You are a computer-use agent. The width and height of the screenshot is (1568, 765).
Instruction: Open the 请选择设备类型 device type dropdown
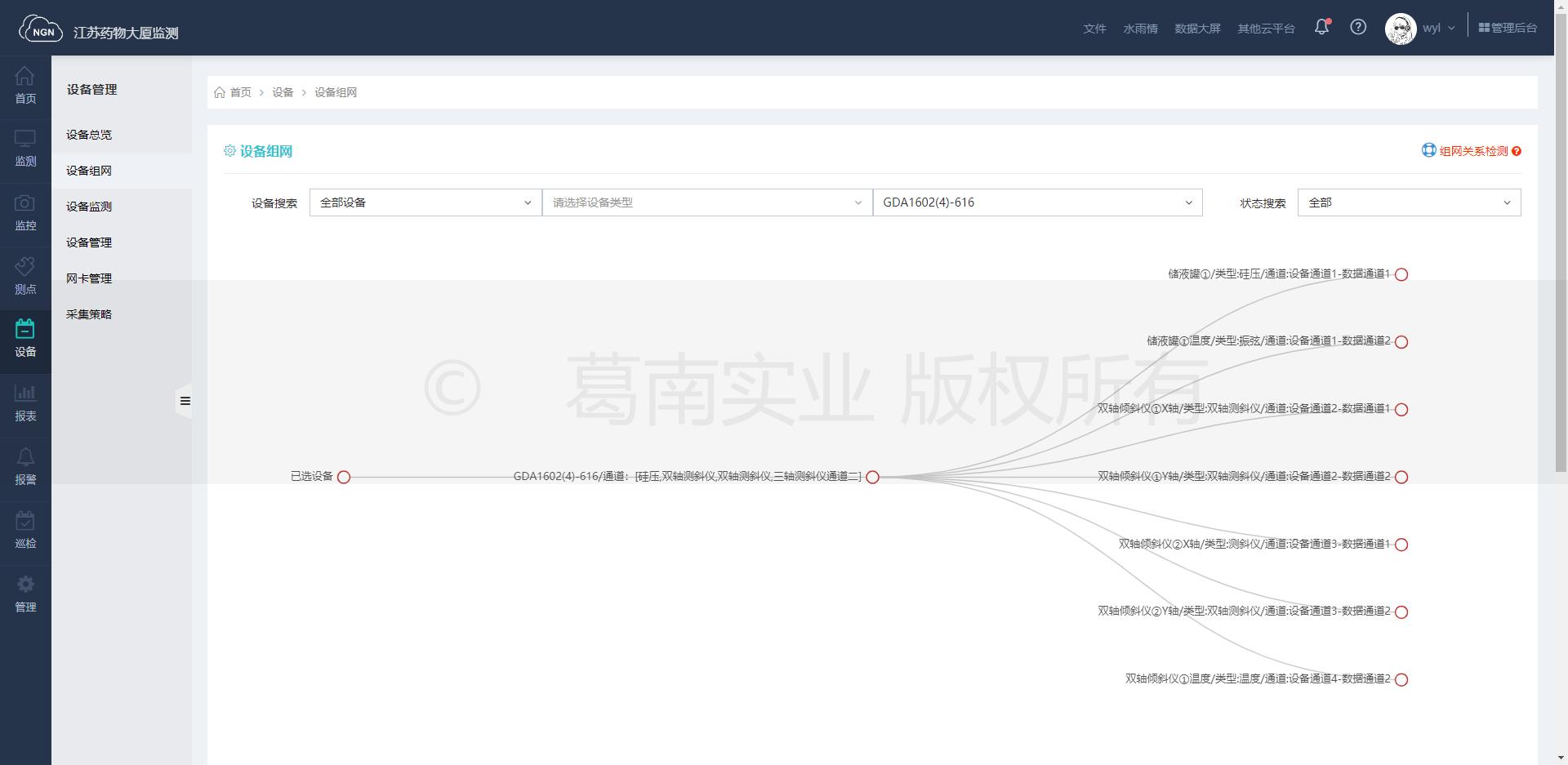[706, 202]
